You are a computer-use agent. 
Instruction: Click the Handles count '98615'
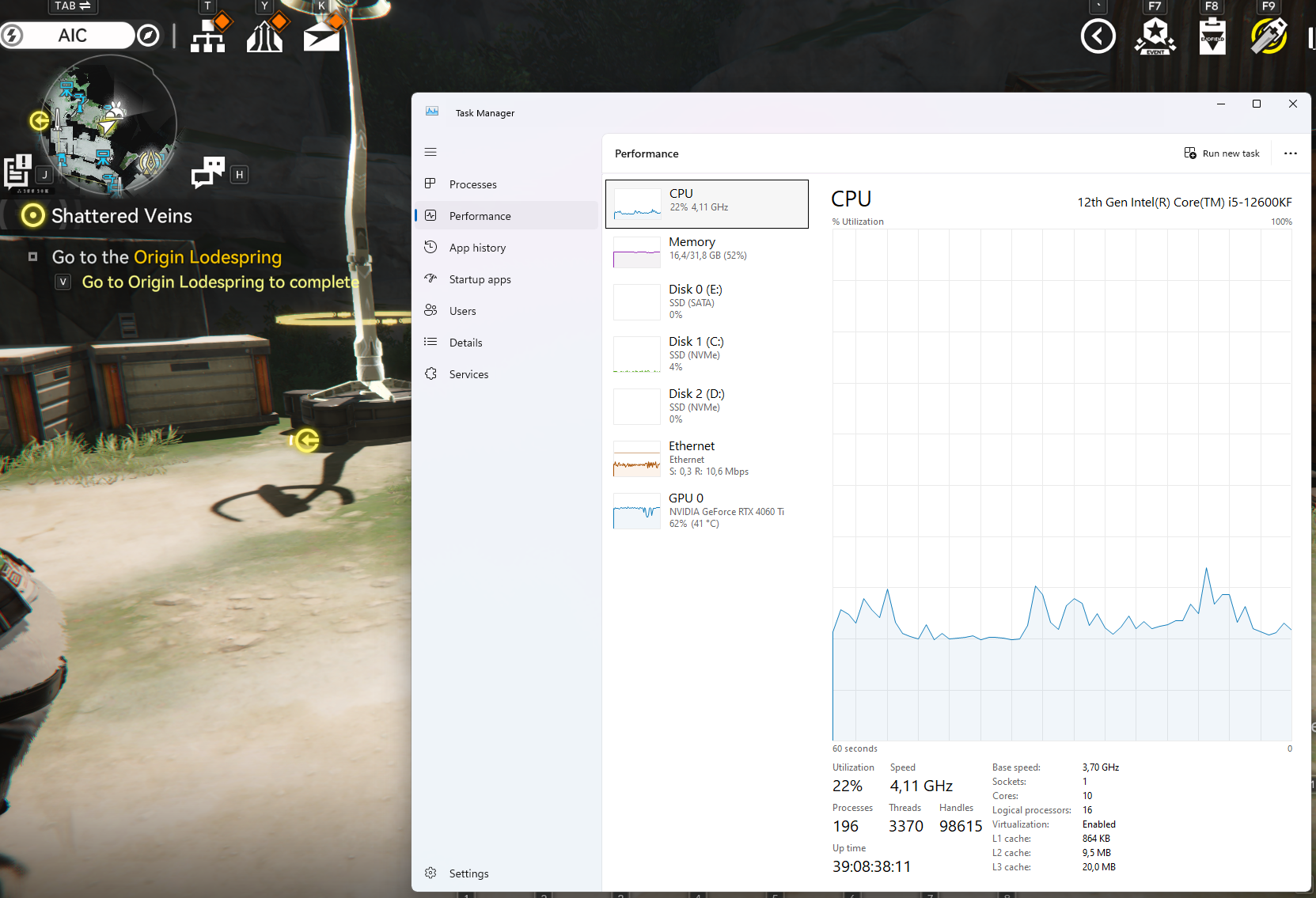click(x=961, y=826)
